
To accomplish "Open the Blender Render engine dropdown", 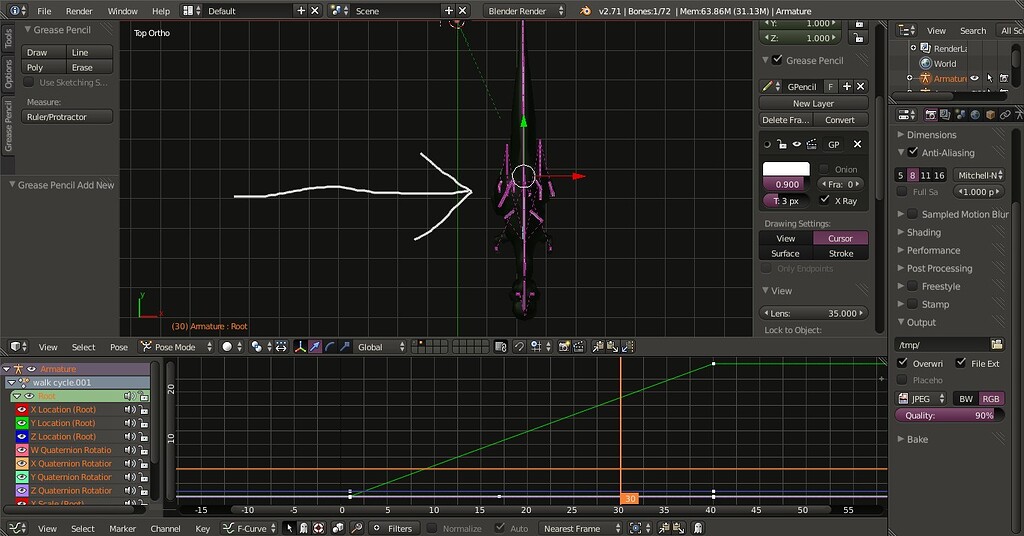I will pos(525,10).
